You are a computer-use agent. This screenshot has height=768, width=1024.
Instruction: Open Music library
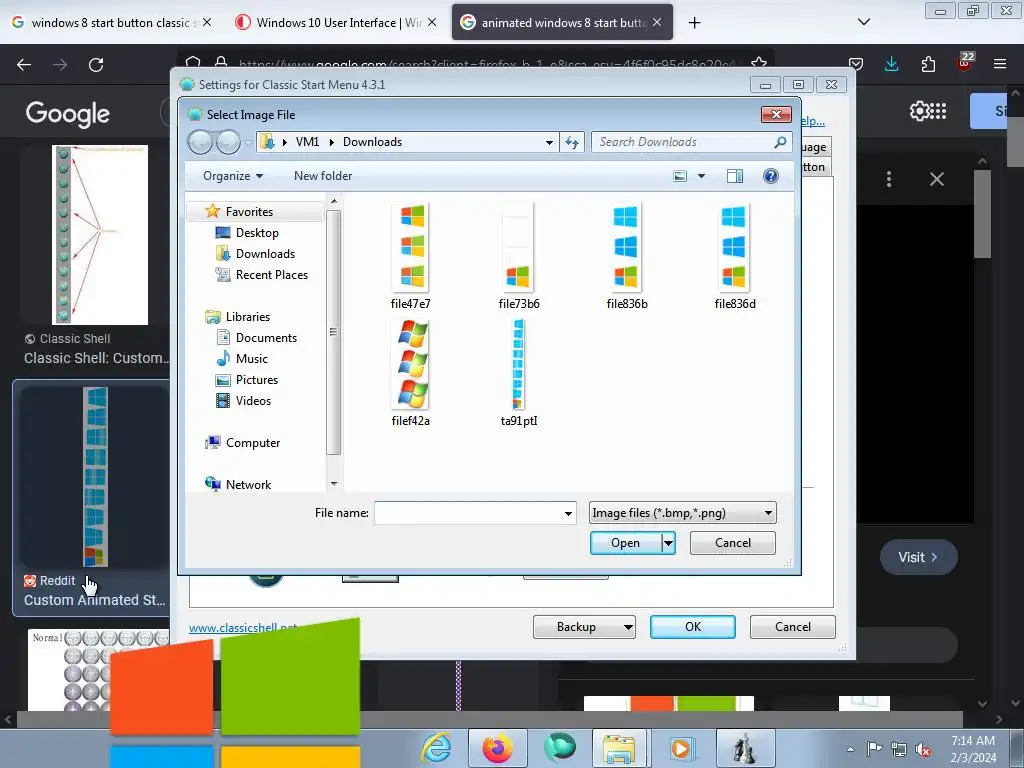pyautogui.click(x=251, y=359)
